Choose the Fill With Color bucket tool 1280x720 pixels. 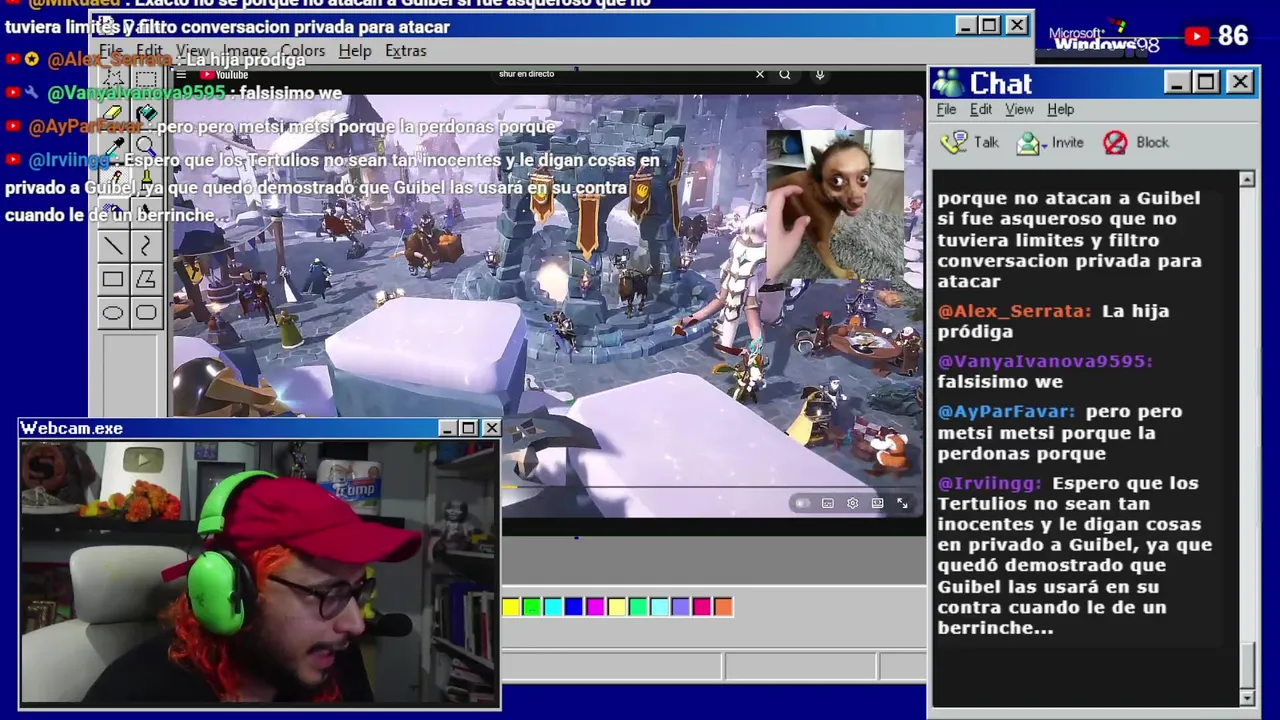146,113
